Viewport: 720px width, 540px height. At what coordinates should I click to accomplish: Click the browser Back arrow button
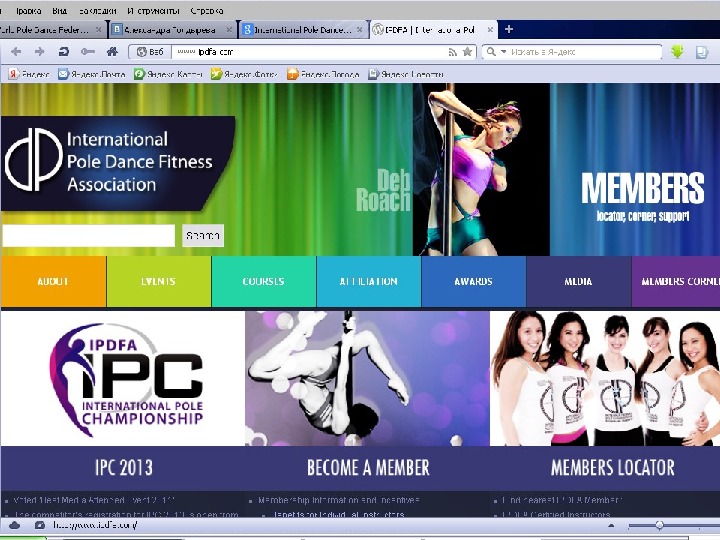click(x=16, y=51)
